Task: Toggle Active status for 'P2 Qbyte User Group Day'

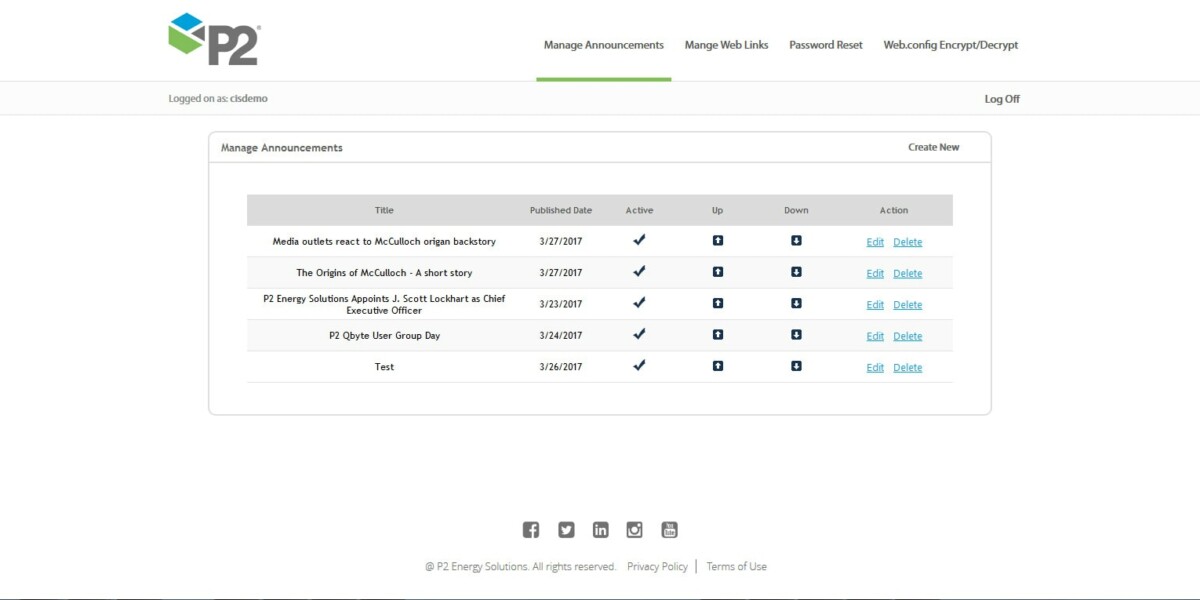Action: tap(638, 335)
